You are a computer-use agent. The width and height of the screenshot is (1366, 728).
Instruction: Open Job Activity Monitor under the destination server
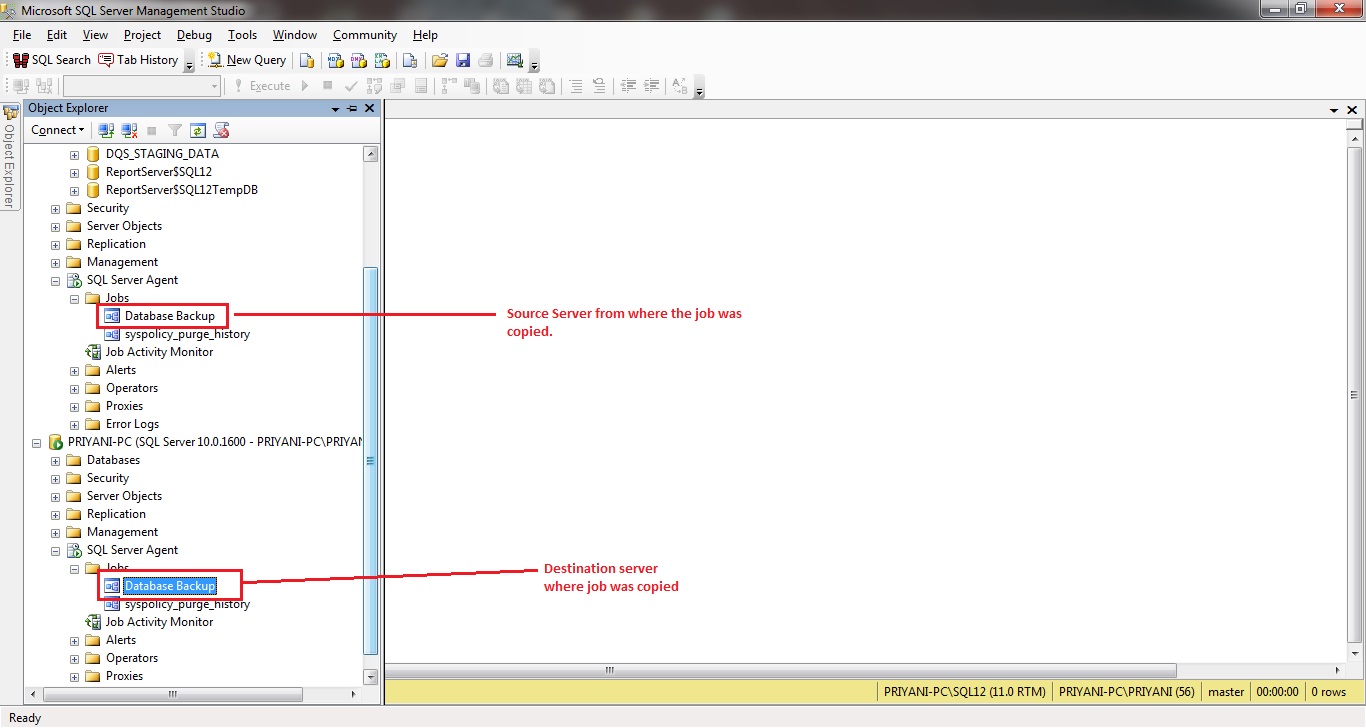158,621
